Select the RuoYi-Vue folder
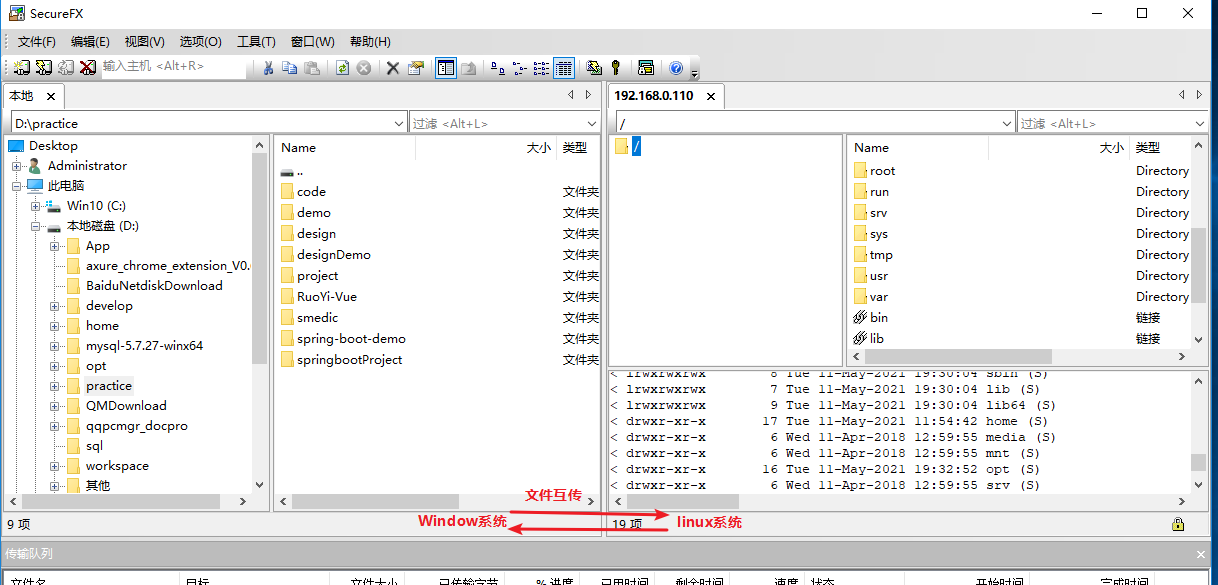The width and height of the screenshot is (1218, 585). point(326,296)
